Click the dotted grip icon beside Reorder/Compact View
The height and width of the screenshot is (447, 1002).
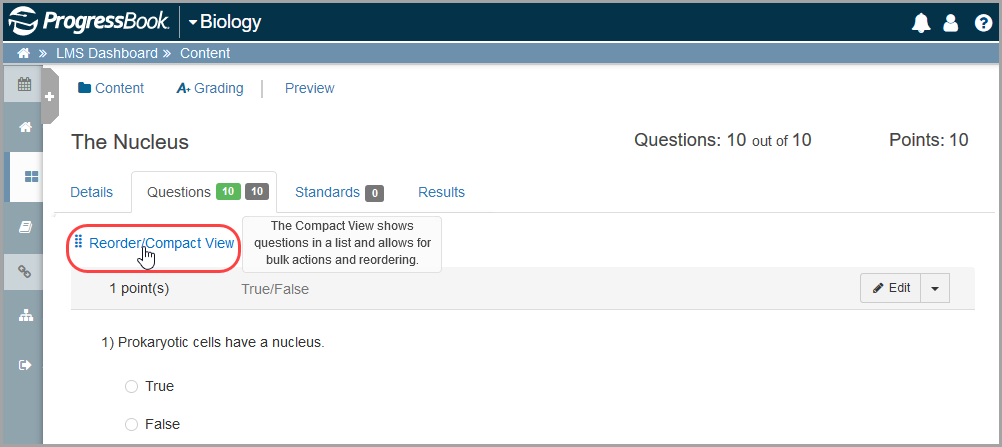click(x=79, y=242)
